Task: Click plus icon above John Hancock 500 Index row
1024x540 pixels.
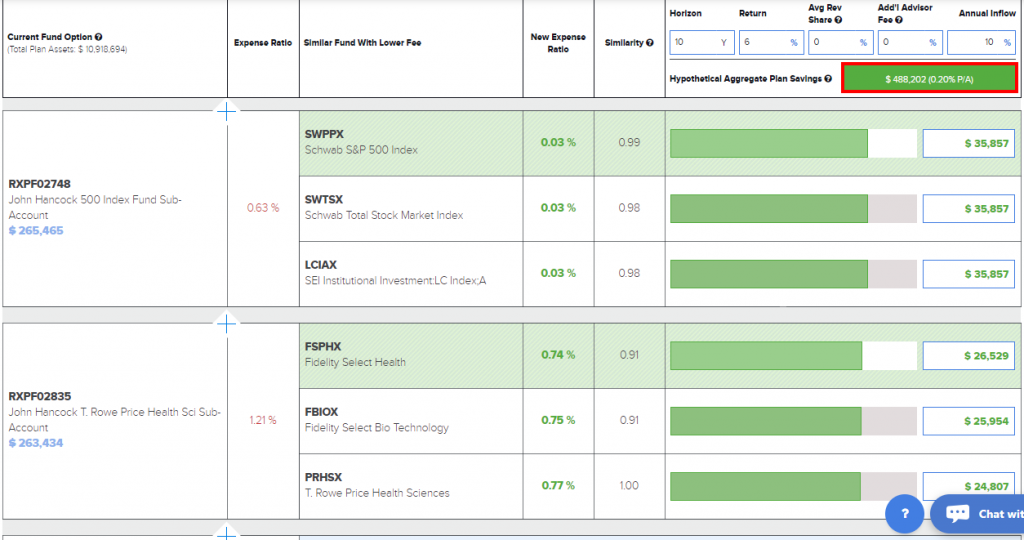Action: [x=227, y=111]
